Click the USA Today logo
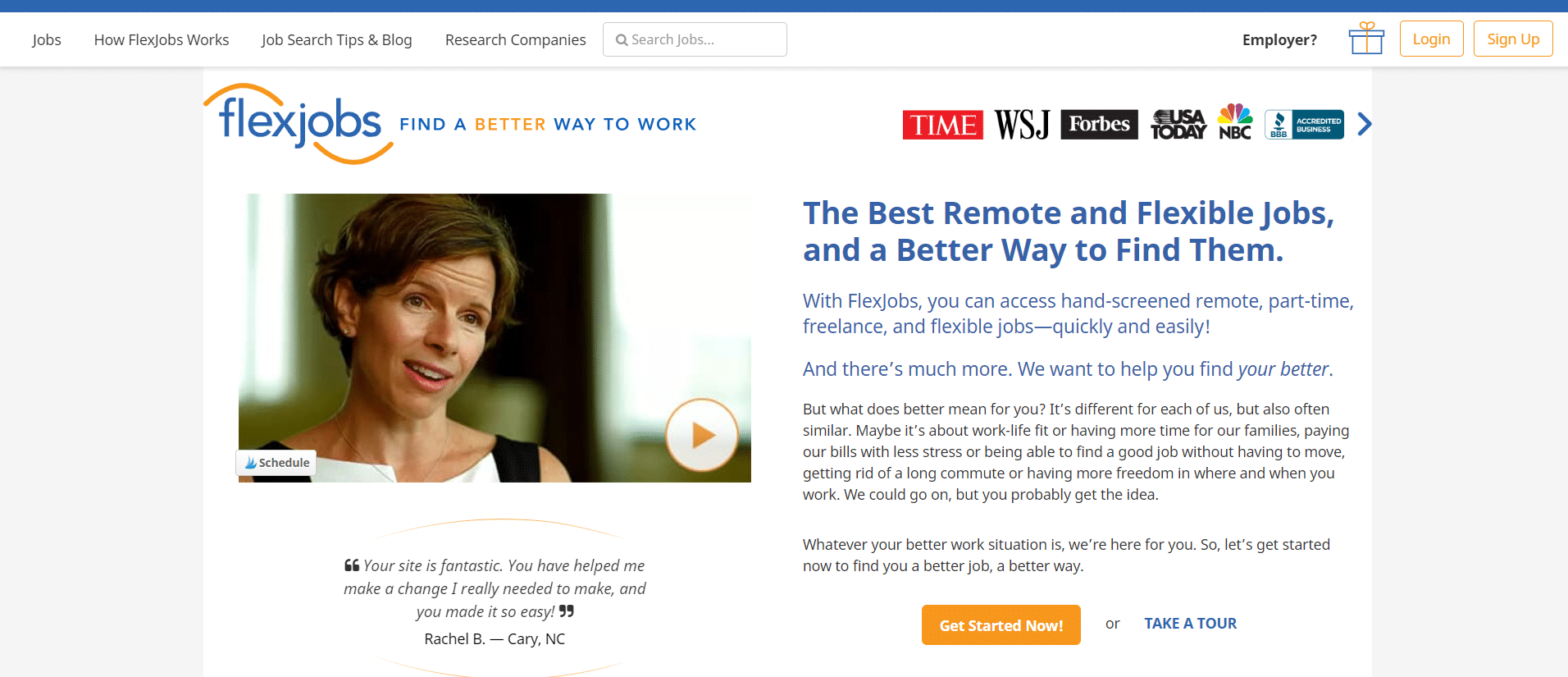This screenshot has width=1568, height=677. click(x=1178, y=125)
